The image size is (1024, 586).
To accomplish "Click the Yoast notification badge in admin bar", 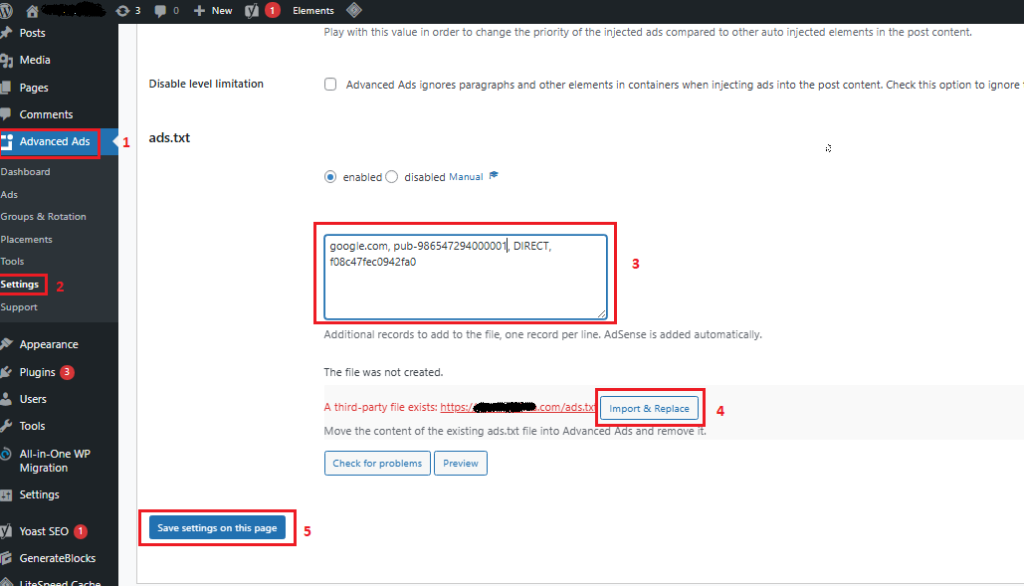I will pyautogui.click(x=272, y=10).
